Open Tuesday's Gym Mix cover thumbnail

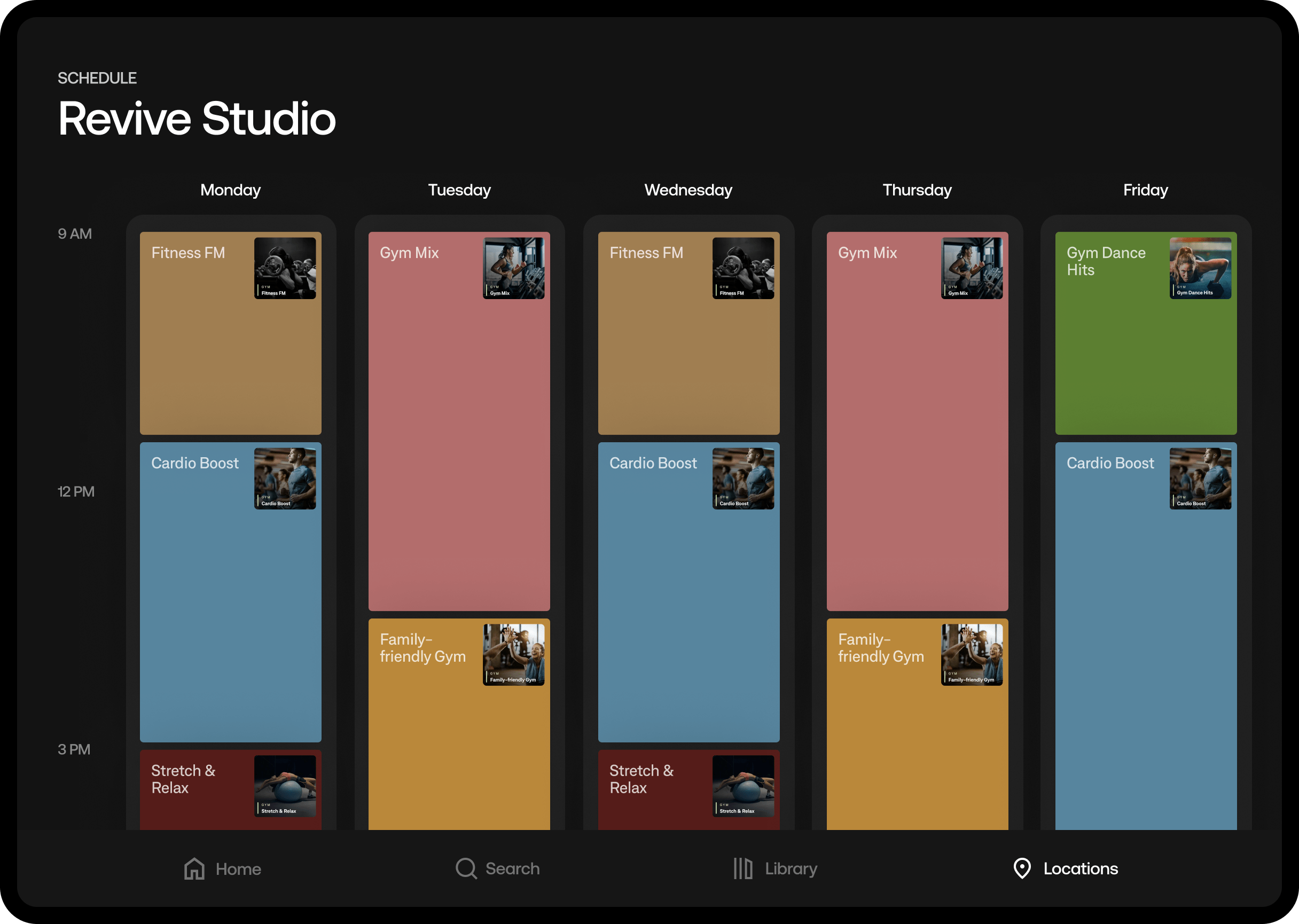click(513, 268)
